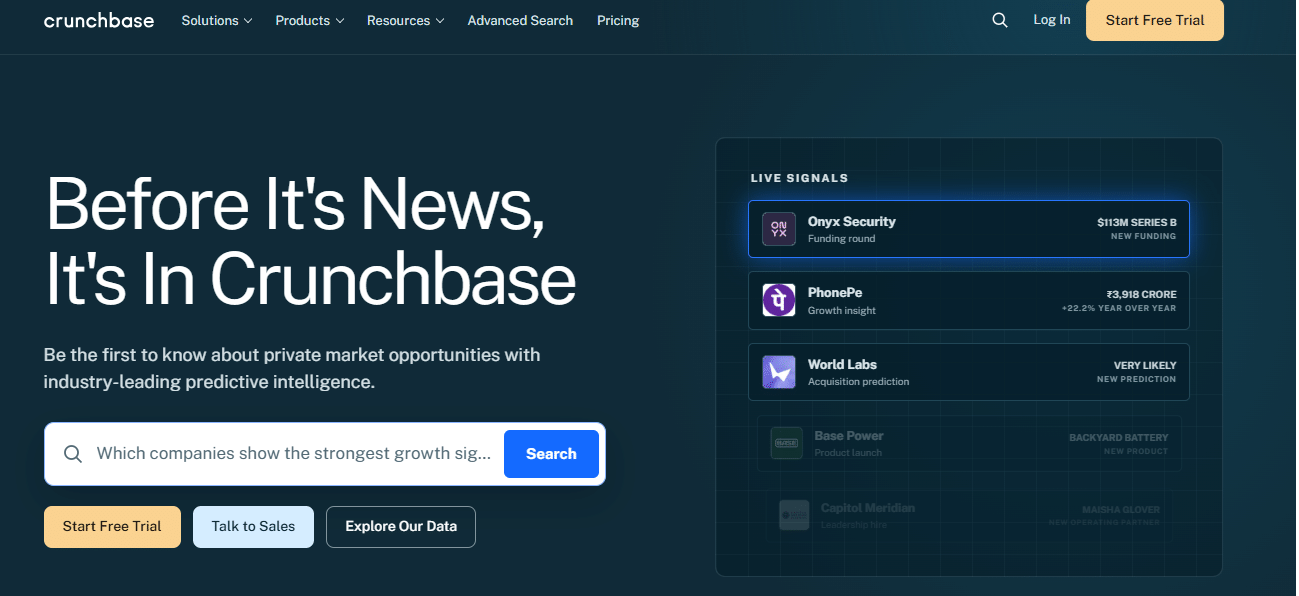Click the Capitol Meridian logo icon
The image size is (1299, 596).
point(794,515)
